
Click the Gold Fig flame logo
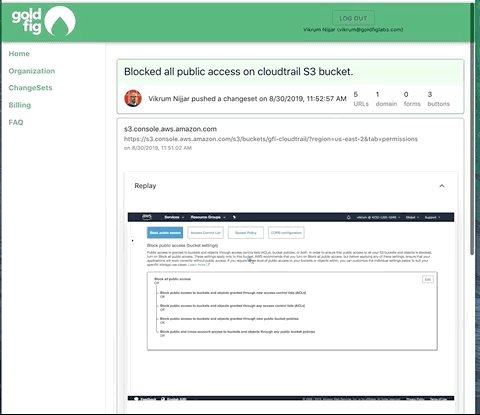coord(60,21)
